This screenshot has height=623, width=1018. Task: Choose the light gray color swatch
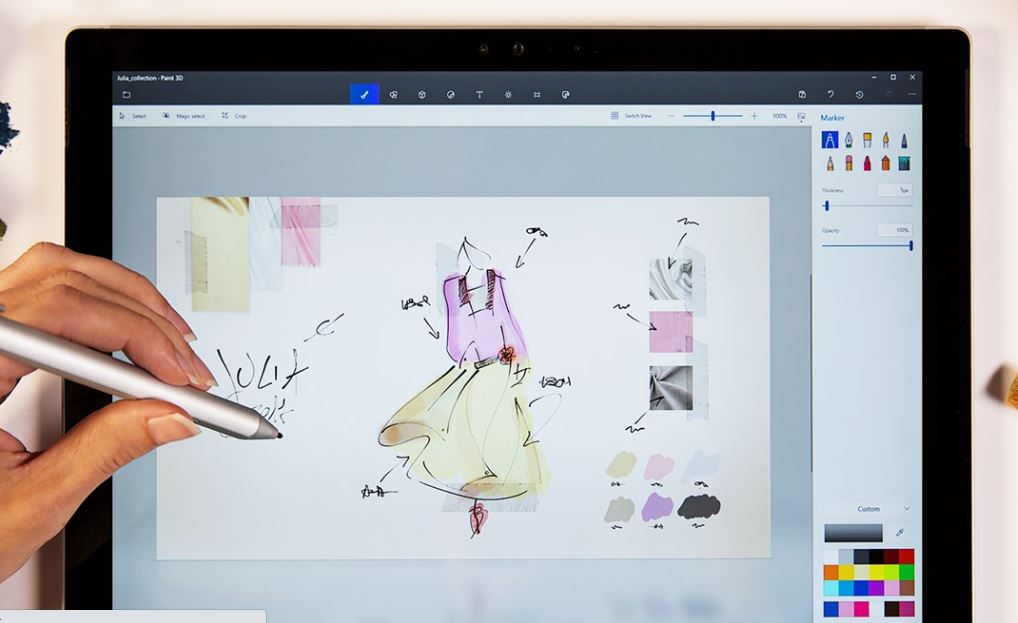pyautogui.click(x=846, y=556)
